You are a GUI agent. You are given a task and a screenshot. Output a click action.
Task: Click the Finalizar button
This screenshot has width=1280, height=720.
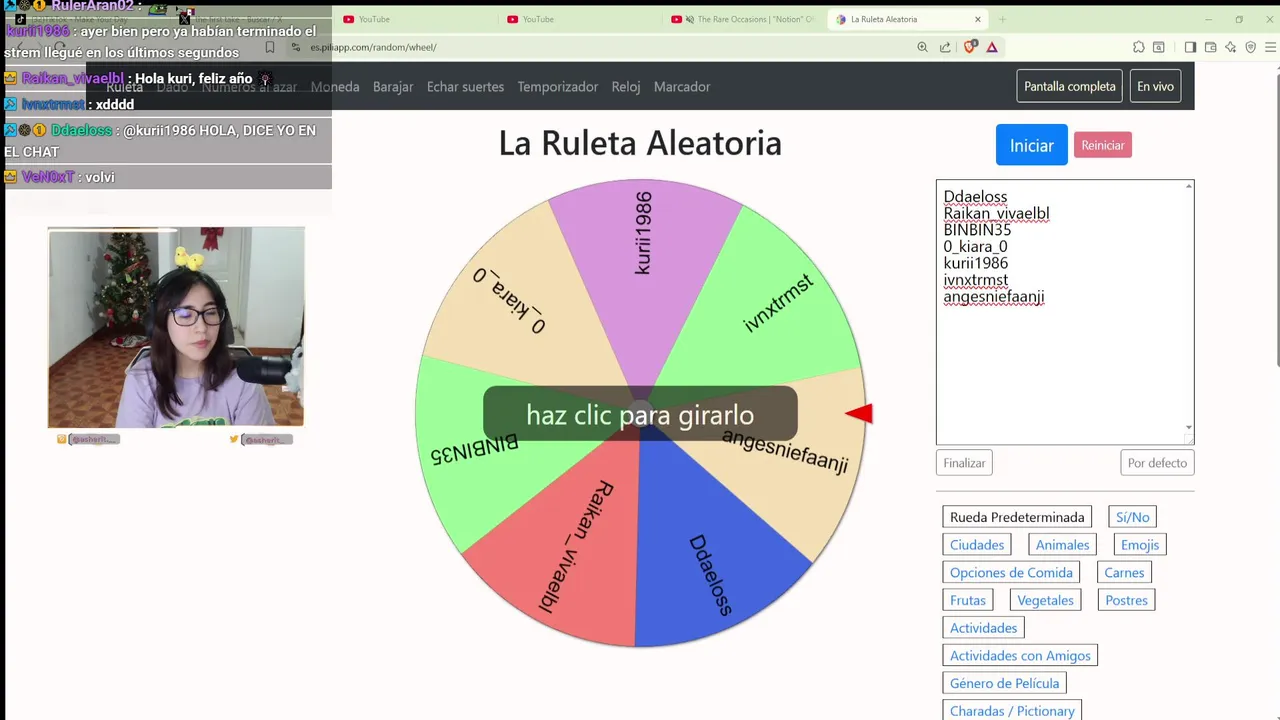click(965, 463)
